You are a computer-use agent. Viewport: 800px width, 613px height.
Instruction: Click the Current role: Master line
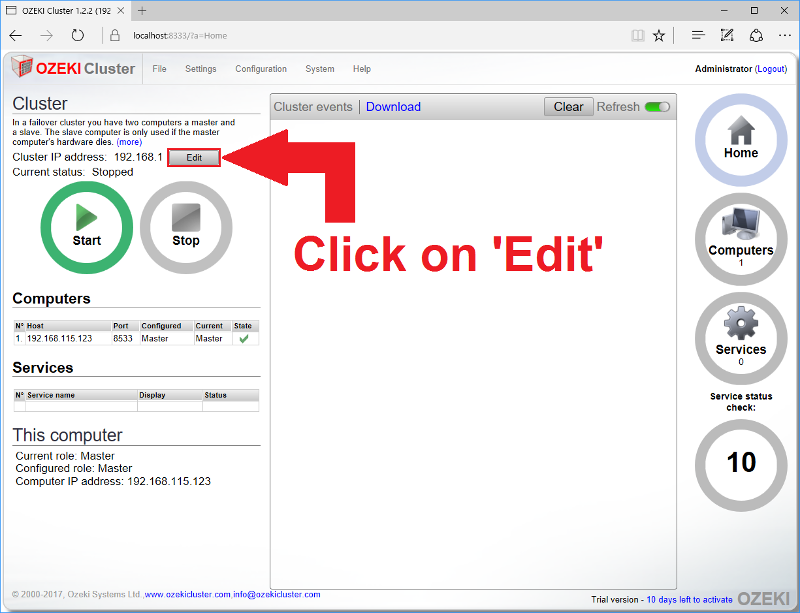(x=65, y=456)
